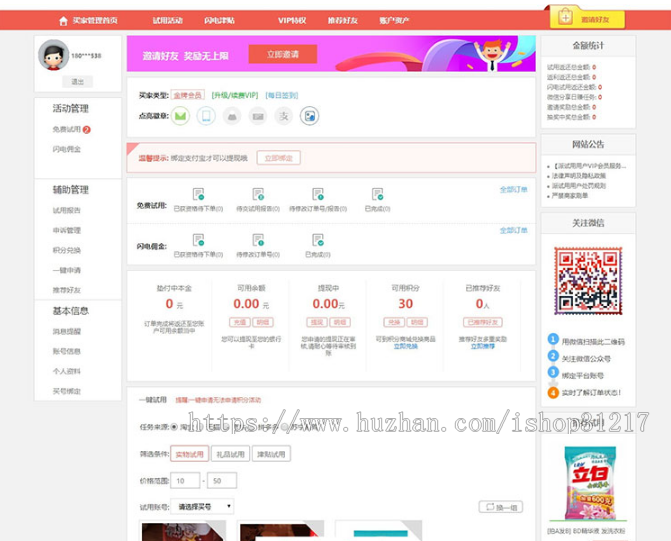Open 待交试用报告 order icon
Screen dimensions: 671x541
pos(258,194)
